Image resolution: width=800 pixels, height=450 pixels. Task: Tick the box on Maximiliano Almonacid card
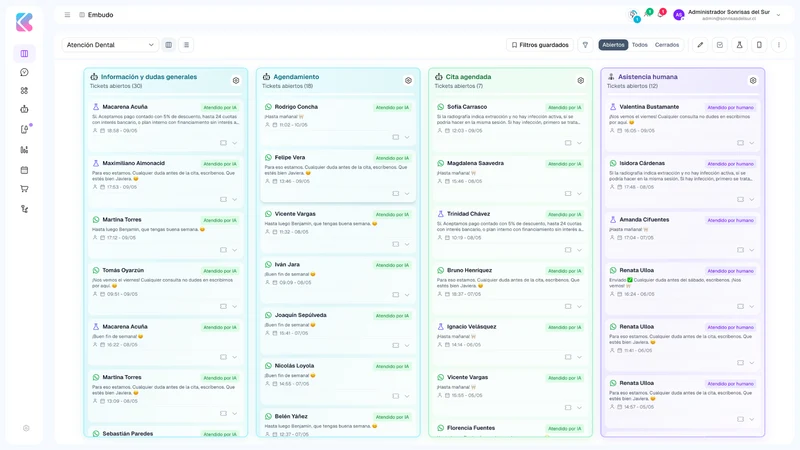[x=223, y=199]
